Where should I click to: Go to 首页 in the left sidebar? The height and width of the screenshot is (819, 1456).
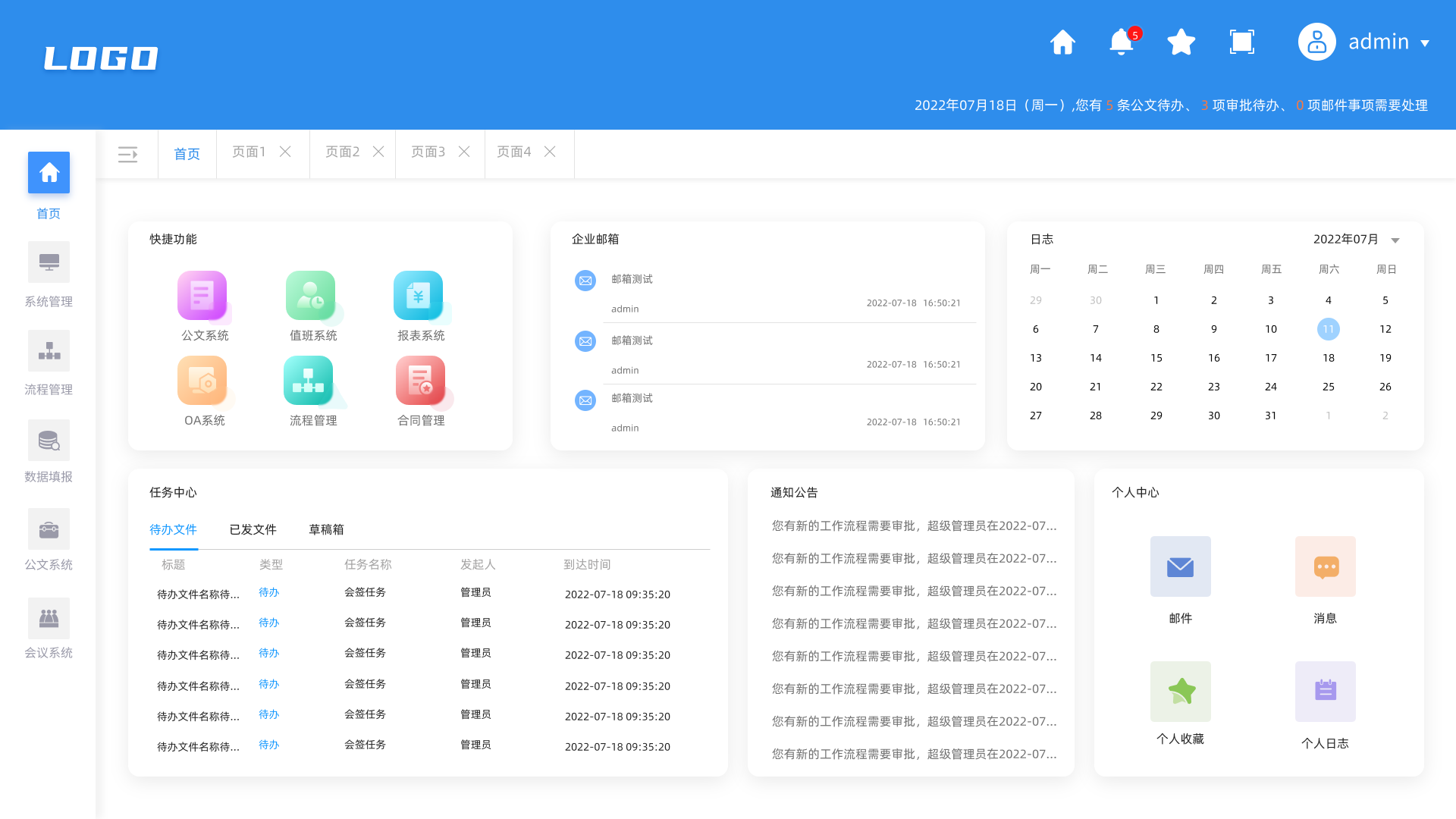(x=49, y=186)
